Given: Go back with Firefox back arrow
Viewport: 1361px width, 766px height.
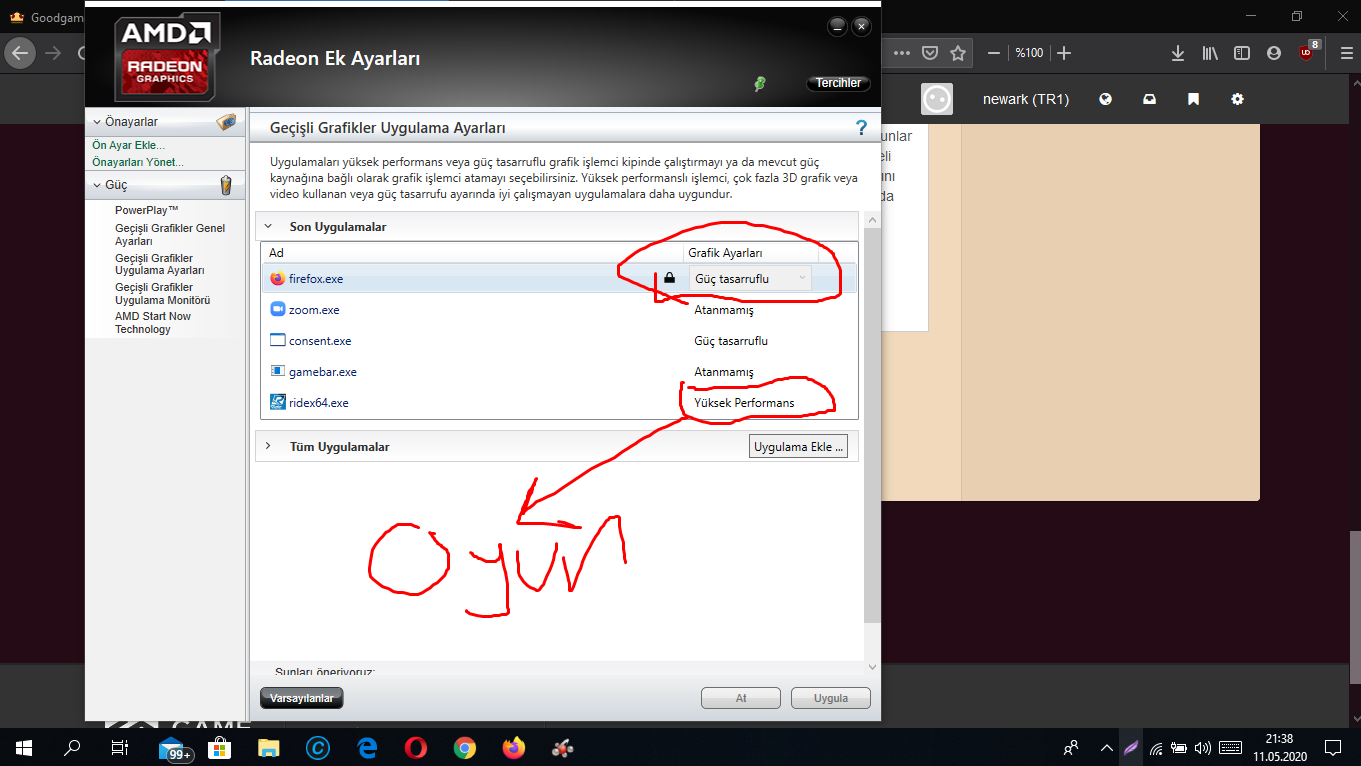Looking at the screenshot, I should (x=21, y=53).
